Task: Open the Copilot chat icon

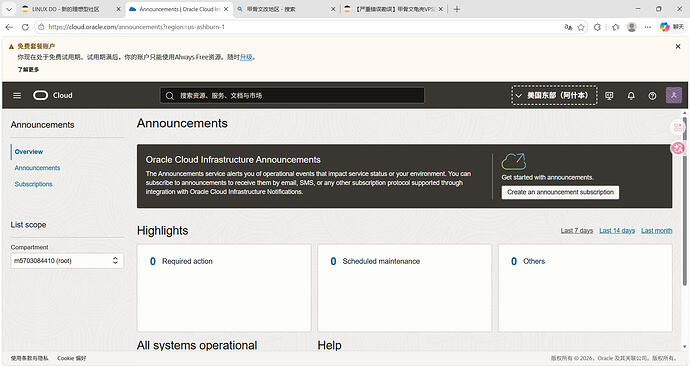Action: tap(664, 27)
